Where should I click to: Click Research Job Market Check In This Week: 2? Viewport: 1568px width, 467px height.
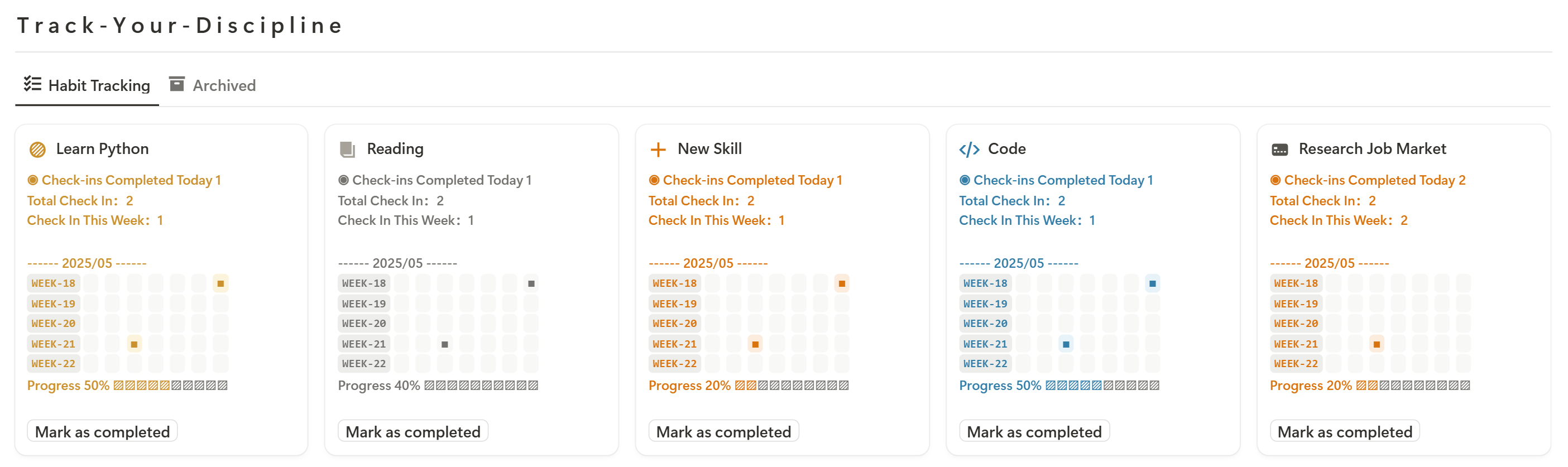point(1339,220)
